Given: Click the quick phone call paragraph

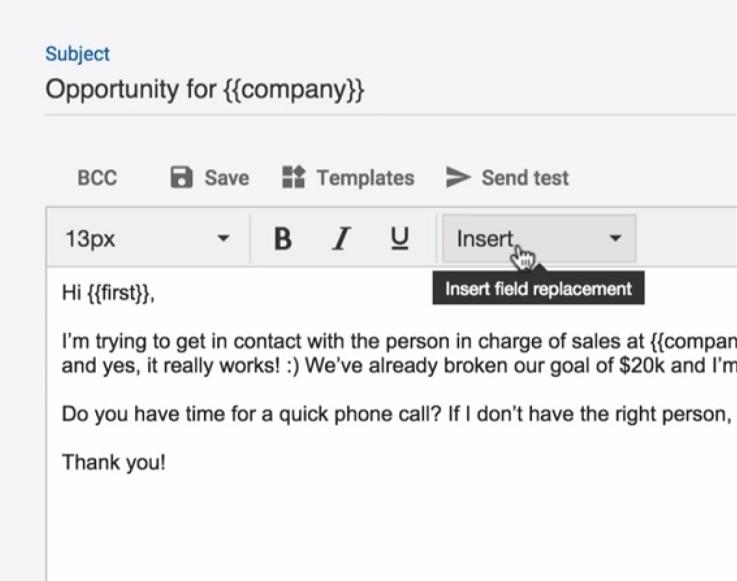Looking at the screenshot, I should coord(397,414).
